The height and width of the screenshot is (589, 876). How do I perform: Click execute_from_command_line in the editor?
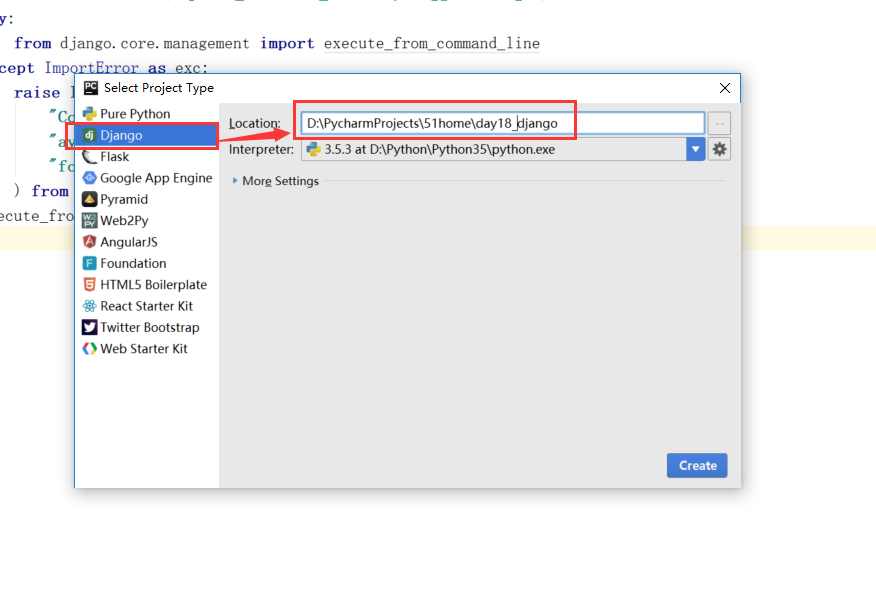click(x=432, y=44)
